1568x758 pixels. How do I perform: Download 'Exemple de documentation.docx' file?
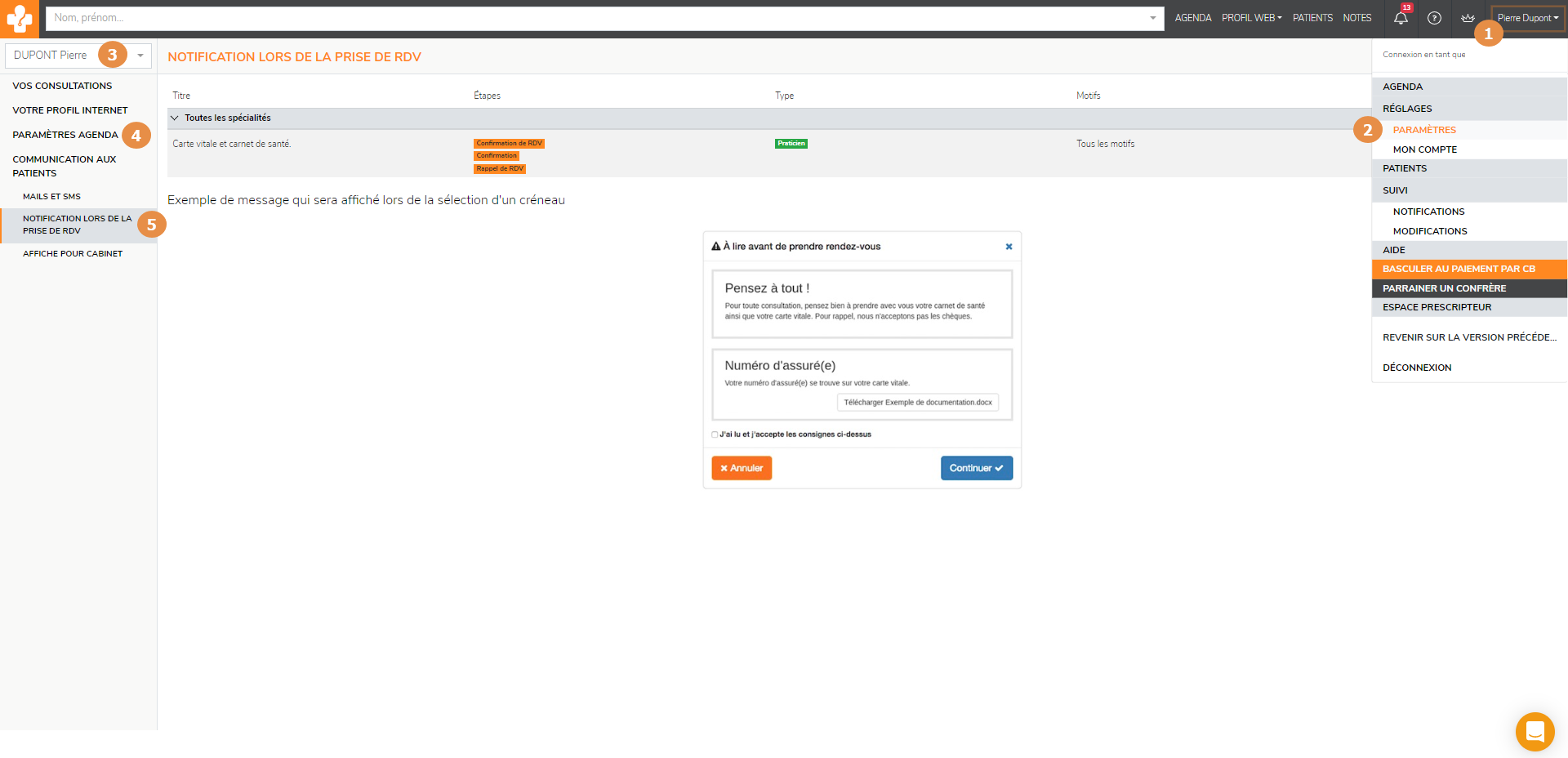click(917, 403)
